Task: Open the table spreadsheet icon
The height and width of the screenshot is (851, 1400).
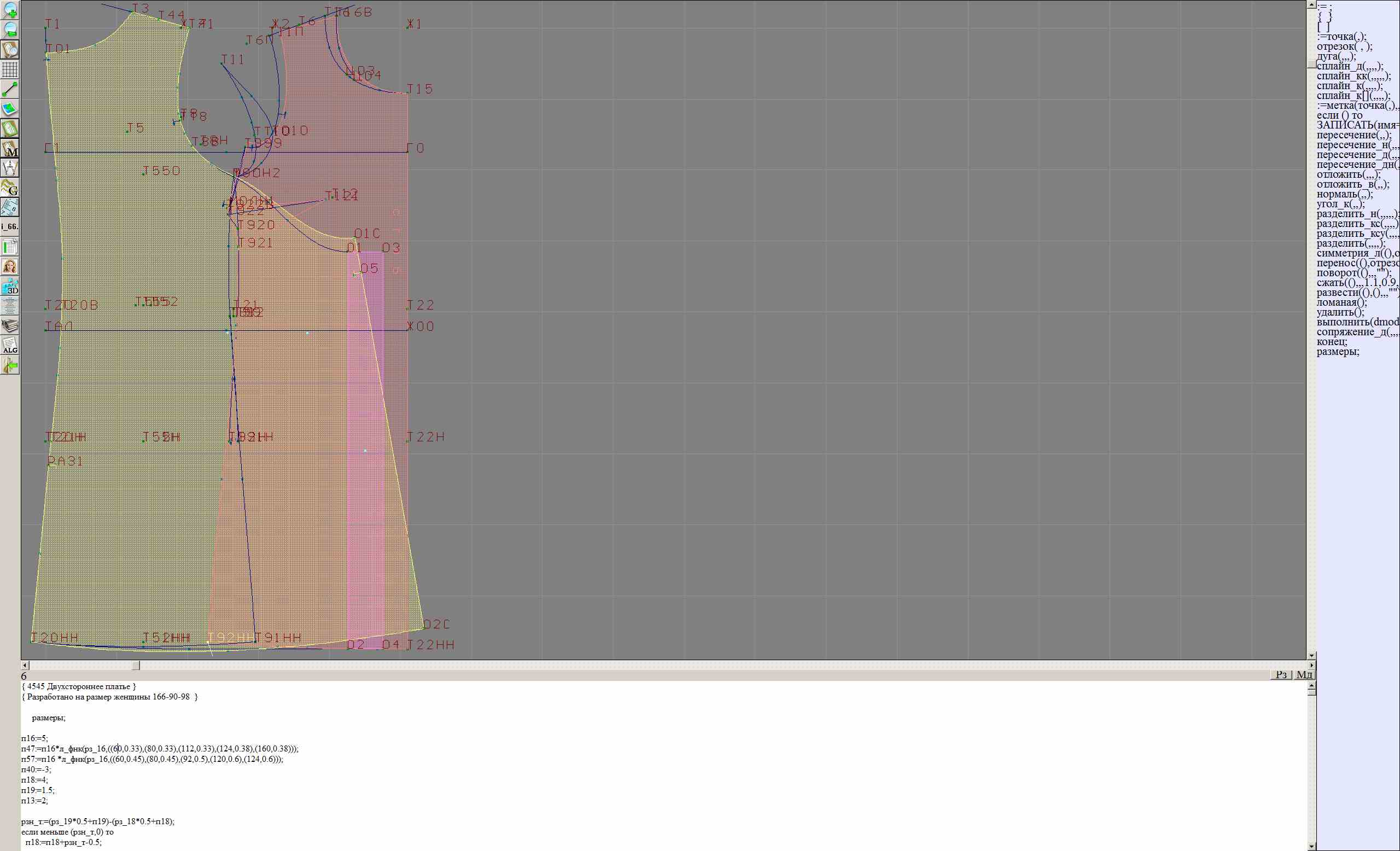Action: click(x=10, y=247)
